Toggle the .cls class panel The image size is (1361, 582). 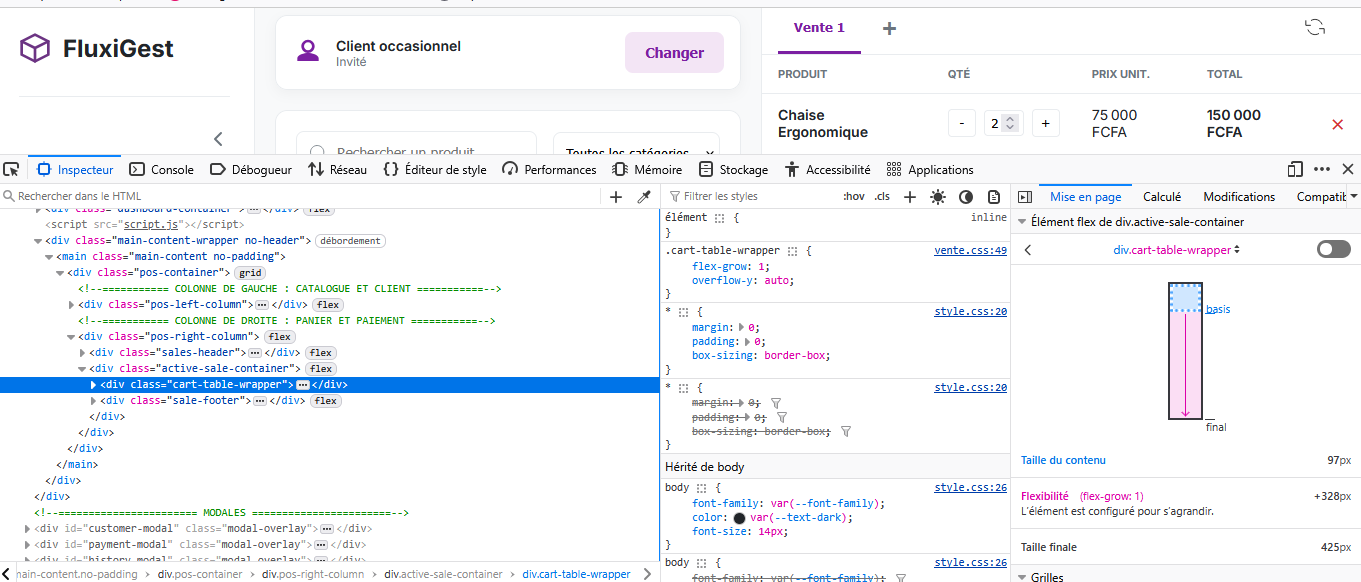(882, 196)
